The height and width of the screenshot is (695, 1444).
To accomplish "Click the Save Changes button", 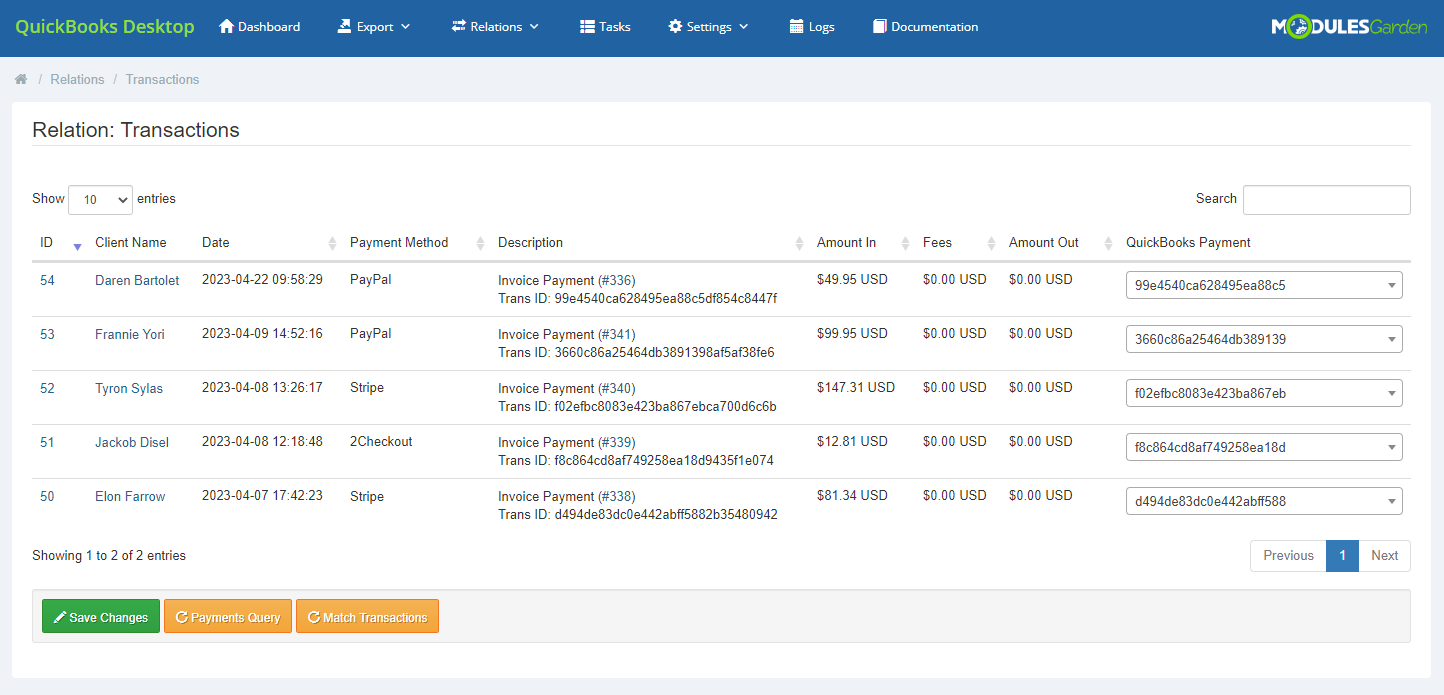I will click(100, 616).
